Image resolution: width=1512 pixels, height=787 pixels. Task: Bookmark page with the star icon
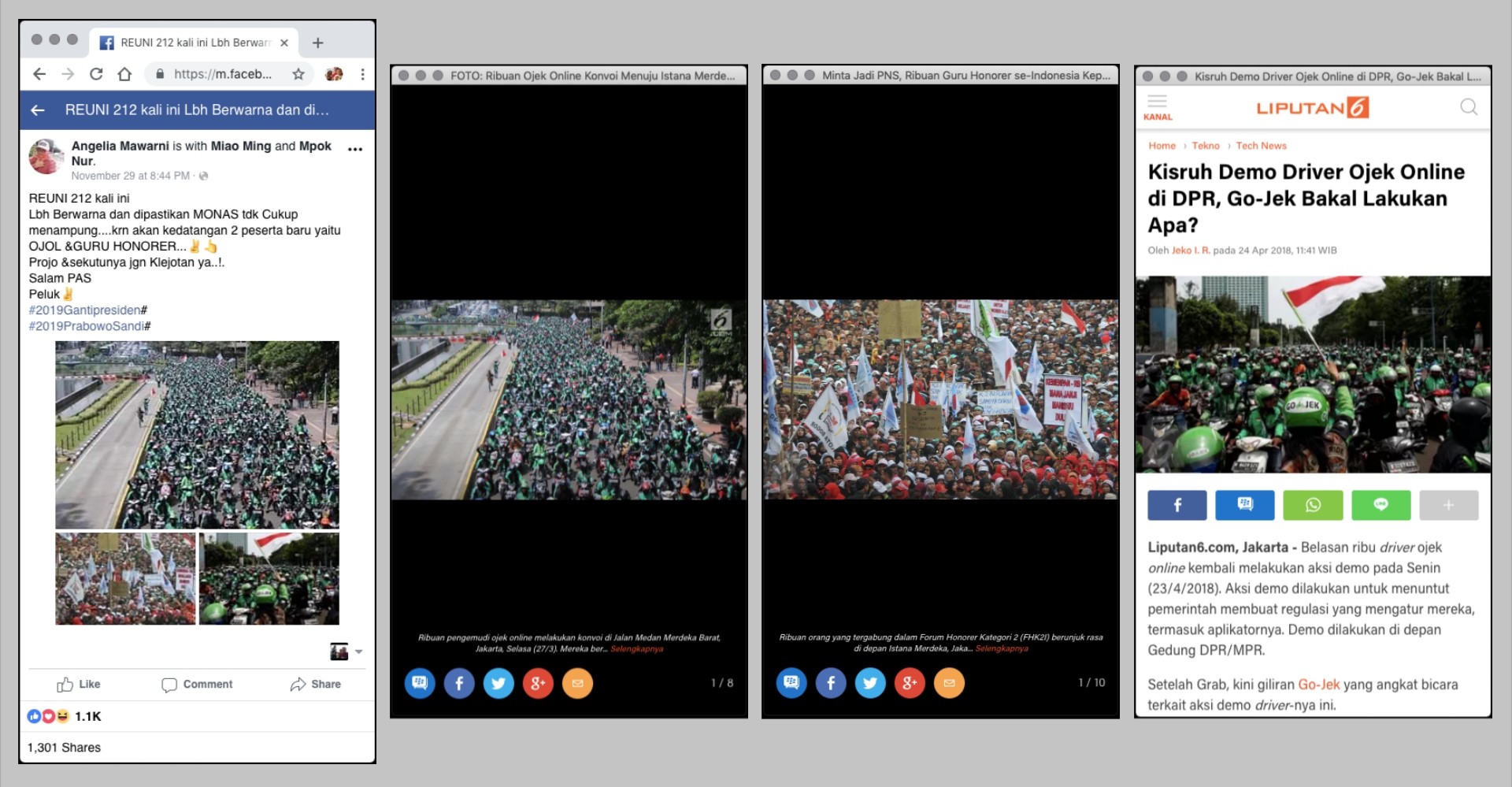pos(298,74)
